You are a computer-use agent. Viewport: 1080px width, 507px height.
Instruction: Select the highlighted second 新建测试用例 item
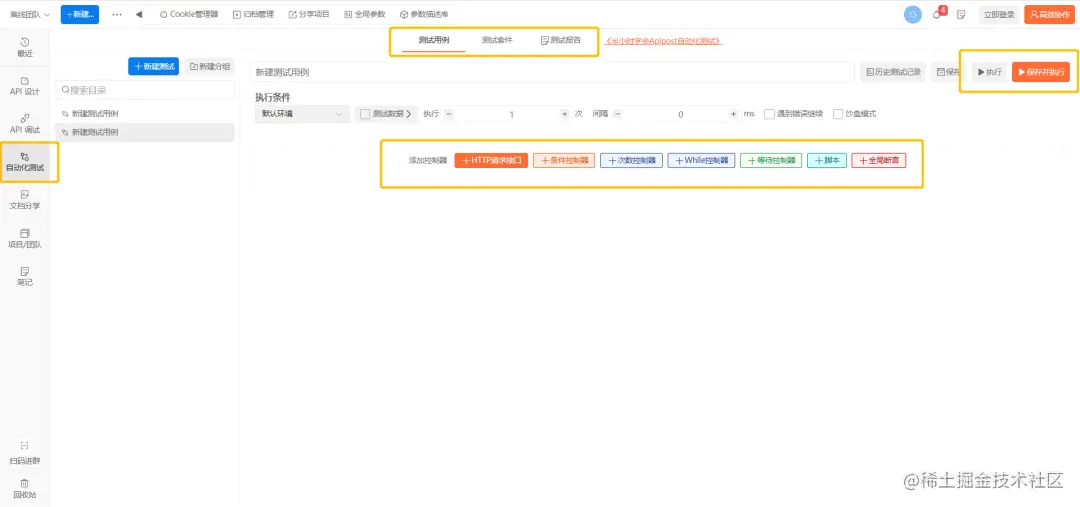click(x=145, y=132)
